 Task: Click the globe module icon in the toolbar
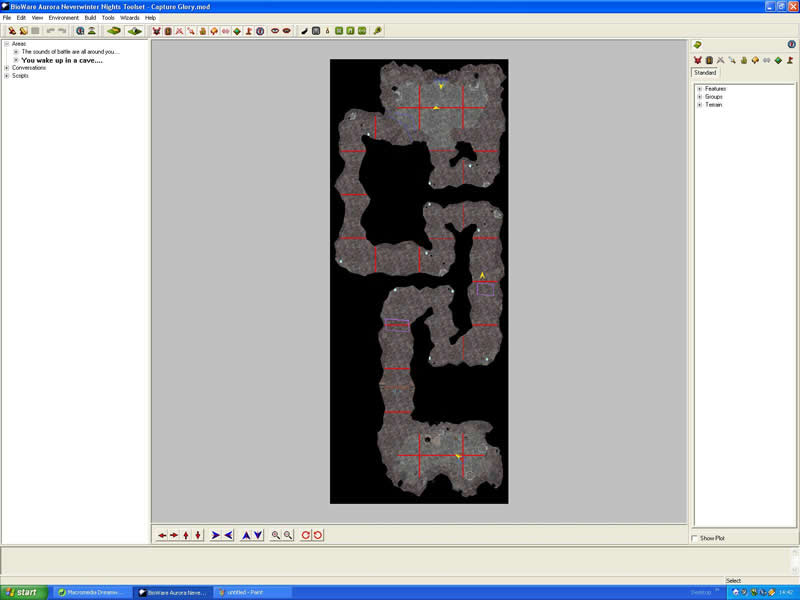click(x=80, y=31)
